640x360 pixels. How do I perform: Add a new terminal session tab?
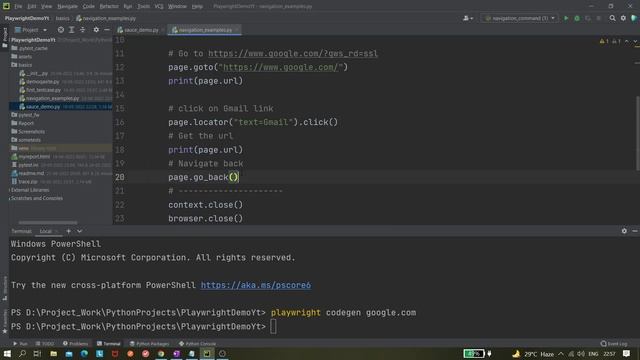click(69, 231)
